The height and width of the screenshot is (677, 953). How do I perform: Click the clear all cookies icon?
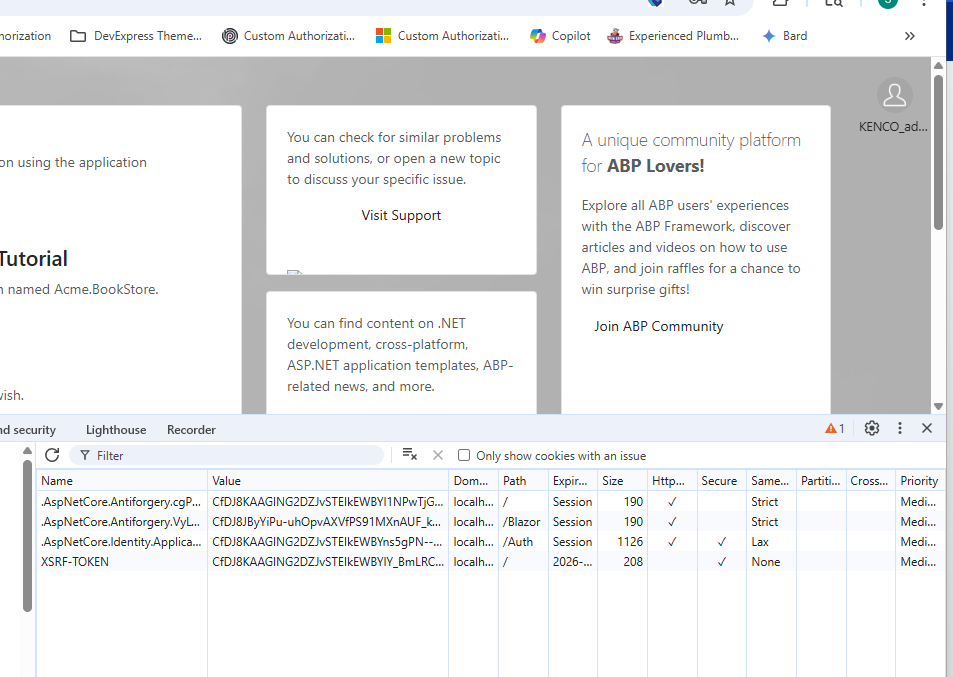pyautogui.click(x=409, y=455)
